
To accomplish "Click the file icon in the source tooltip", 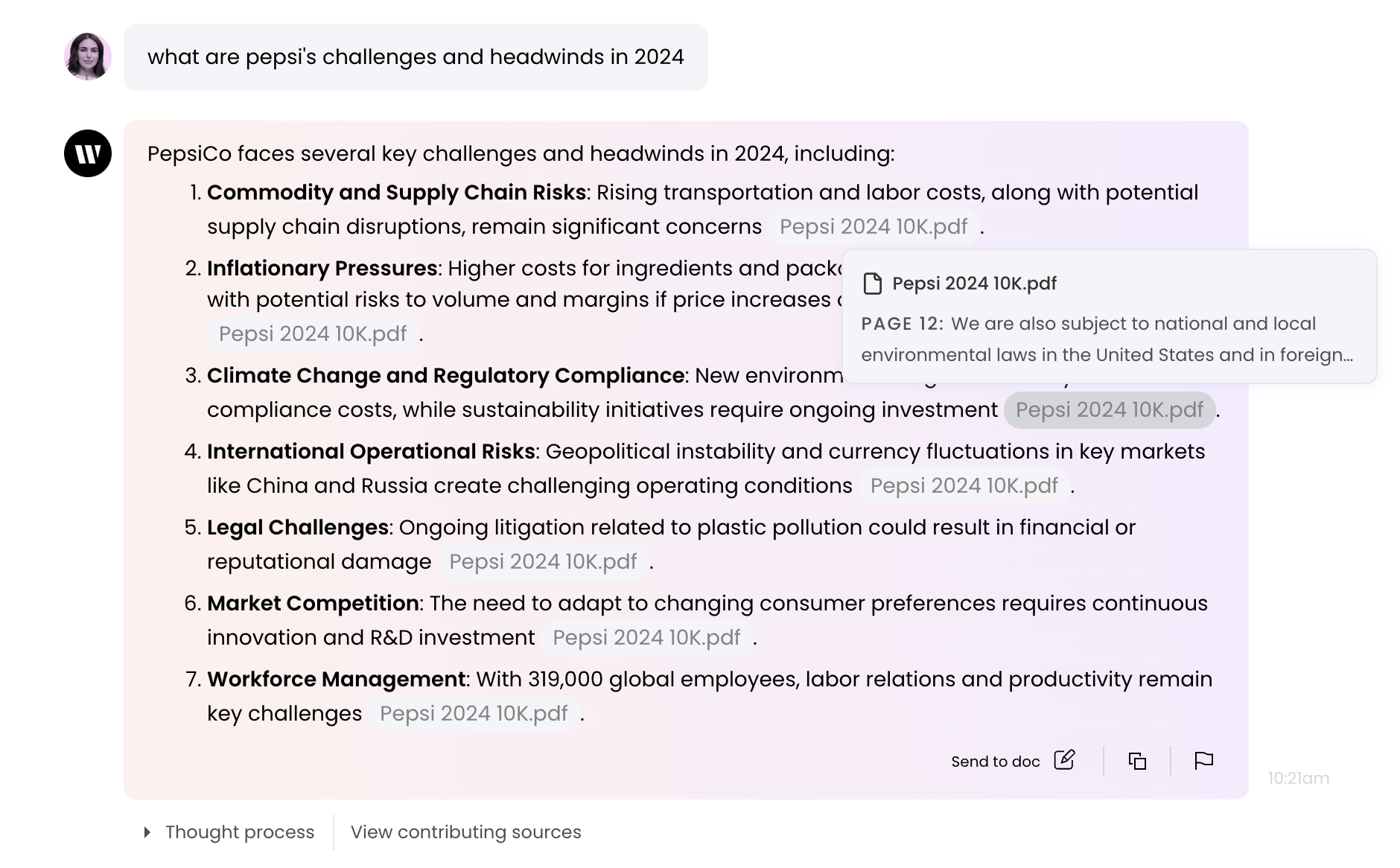I will (x=872, y=284).
